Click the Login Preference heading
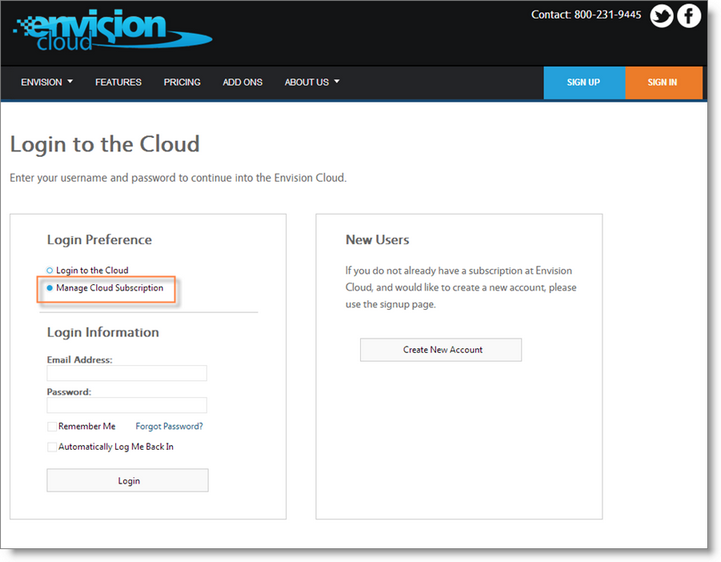The image size is (721, 562). click(x=99, y=240)
